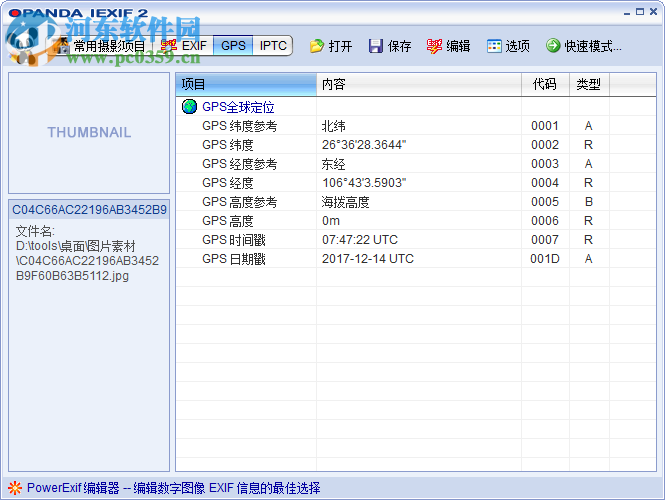665x500 pixels.
Task: Select the GPS 高度参考 row
Action: tap(416, 202)
